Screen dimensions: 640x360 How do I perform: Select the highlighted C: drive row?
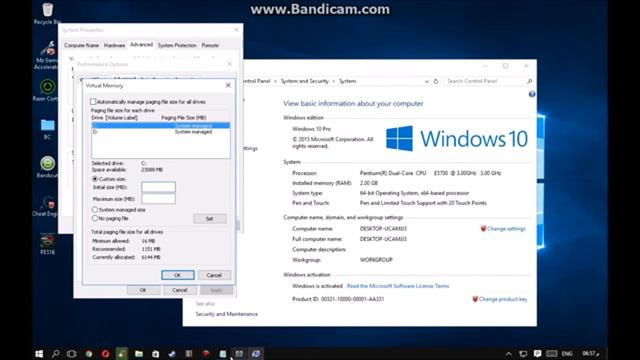coord(160,125)
